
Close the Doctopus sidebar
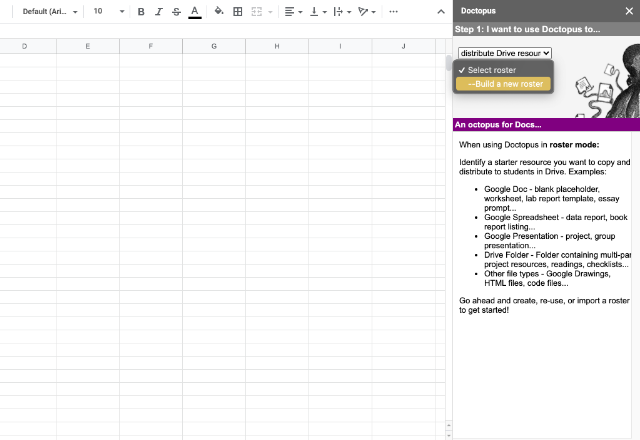tap(629, 11)
